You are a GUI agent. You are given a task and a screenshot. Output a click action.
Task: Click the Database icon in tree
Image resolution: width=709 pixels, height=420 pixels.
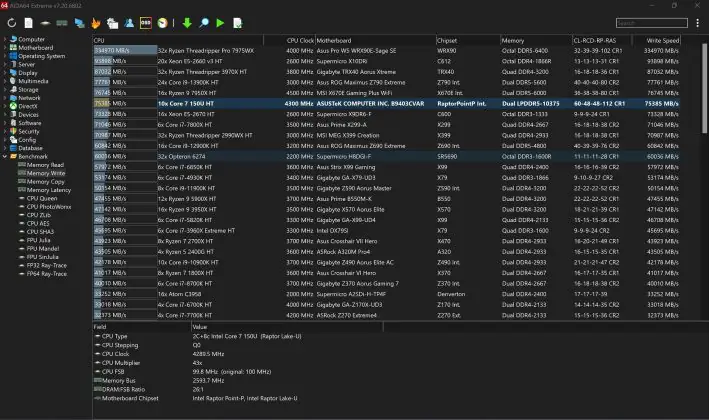(x=13, y=148)
